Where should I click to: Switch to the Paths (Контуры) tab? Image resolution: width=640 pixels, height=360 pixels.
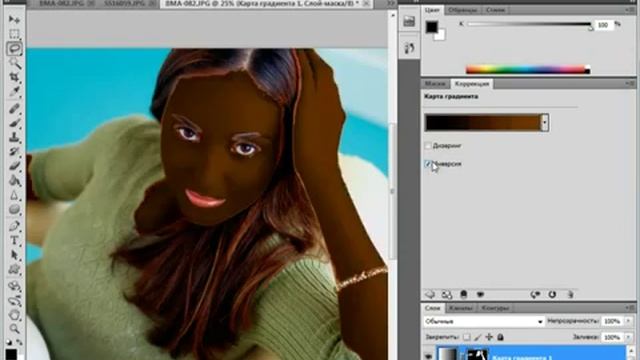pos(495,308)
